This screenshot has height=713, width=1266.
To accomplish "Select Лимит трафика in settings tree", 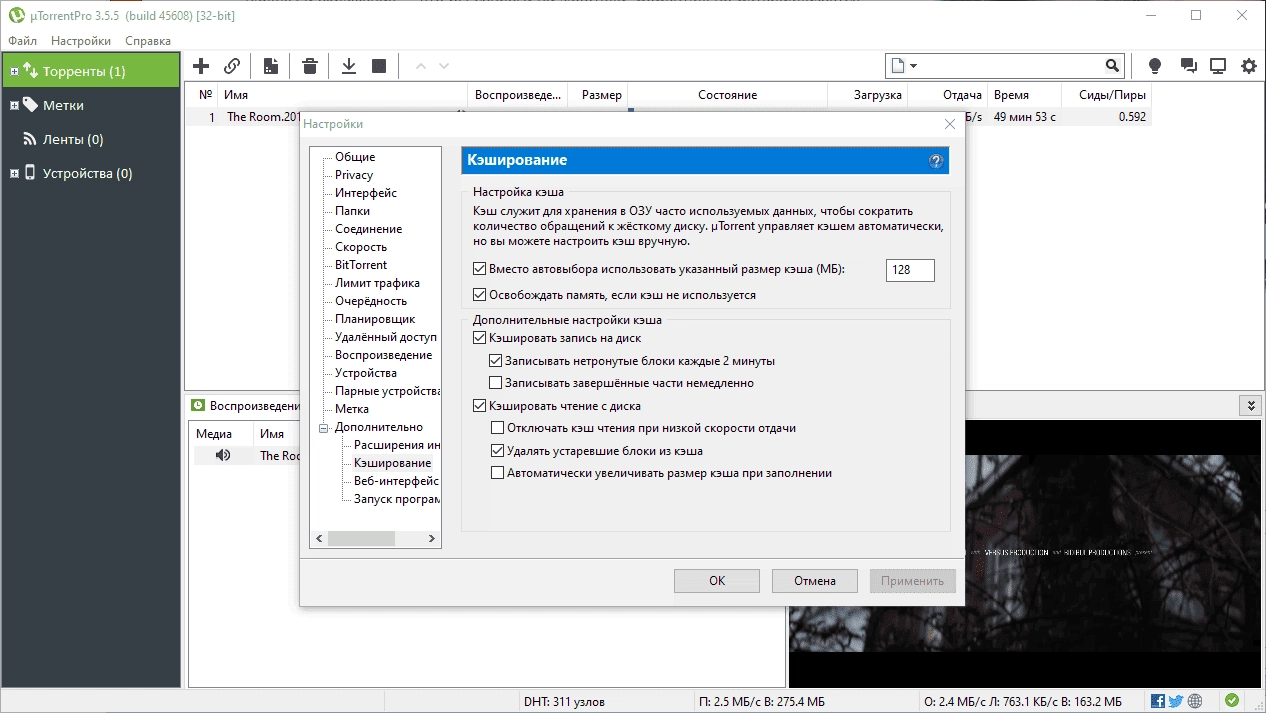I will 377,283.
